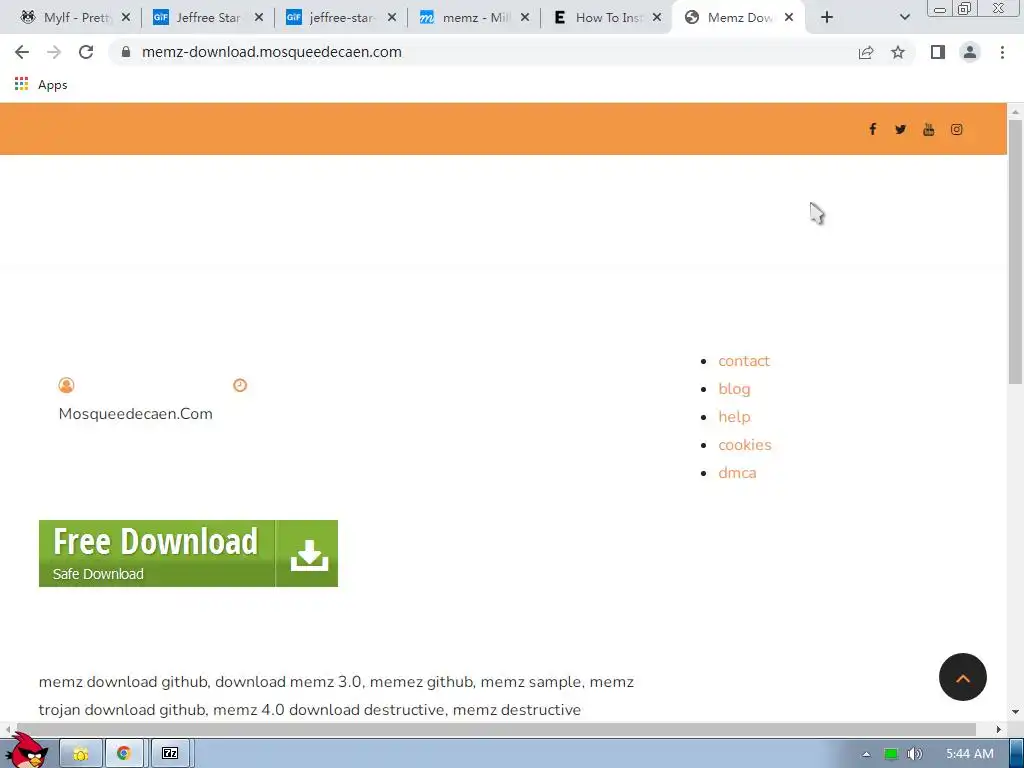Click the horizontal scrollbar right arrow

point(999,729)
